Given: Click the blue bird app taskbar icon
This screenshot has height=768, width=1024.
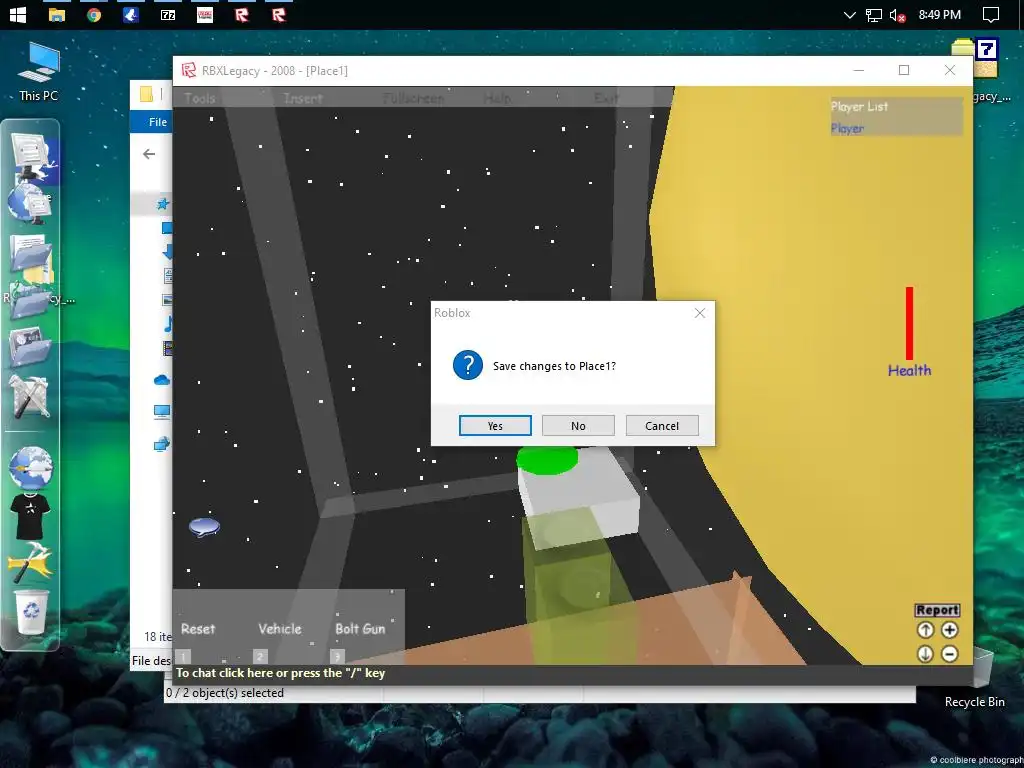Looking at the screenshot, I should click(x=131, y=14).
